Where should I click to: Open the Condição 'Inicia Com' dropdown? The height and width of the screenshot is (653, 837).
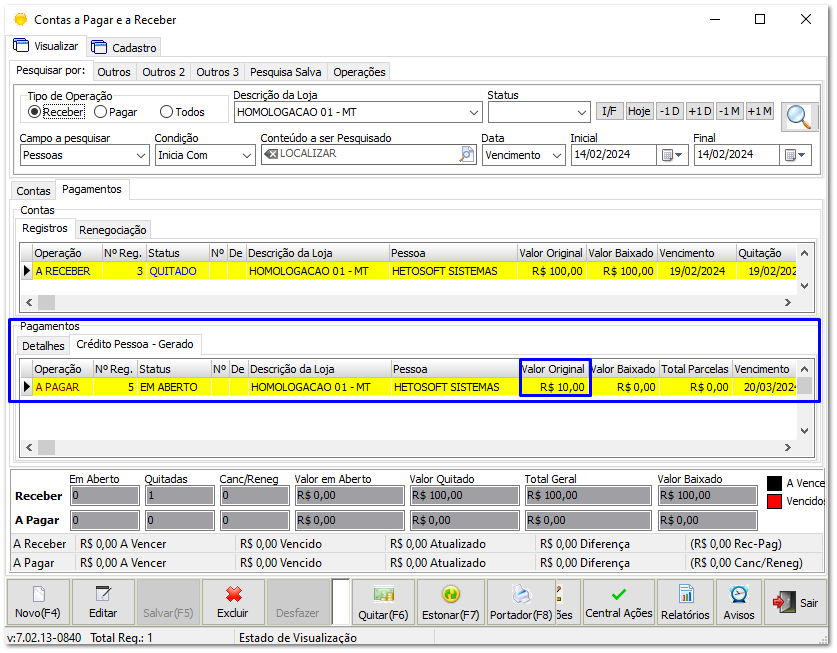(247, 156)
